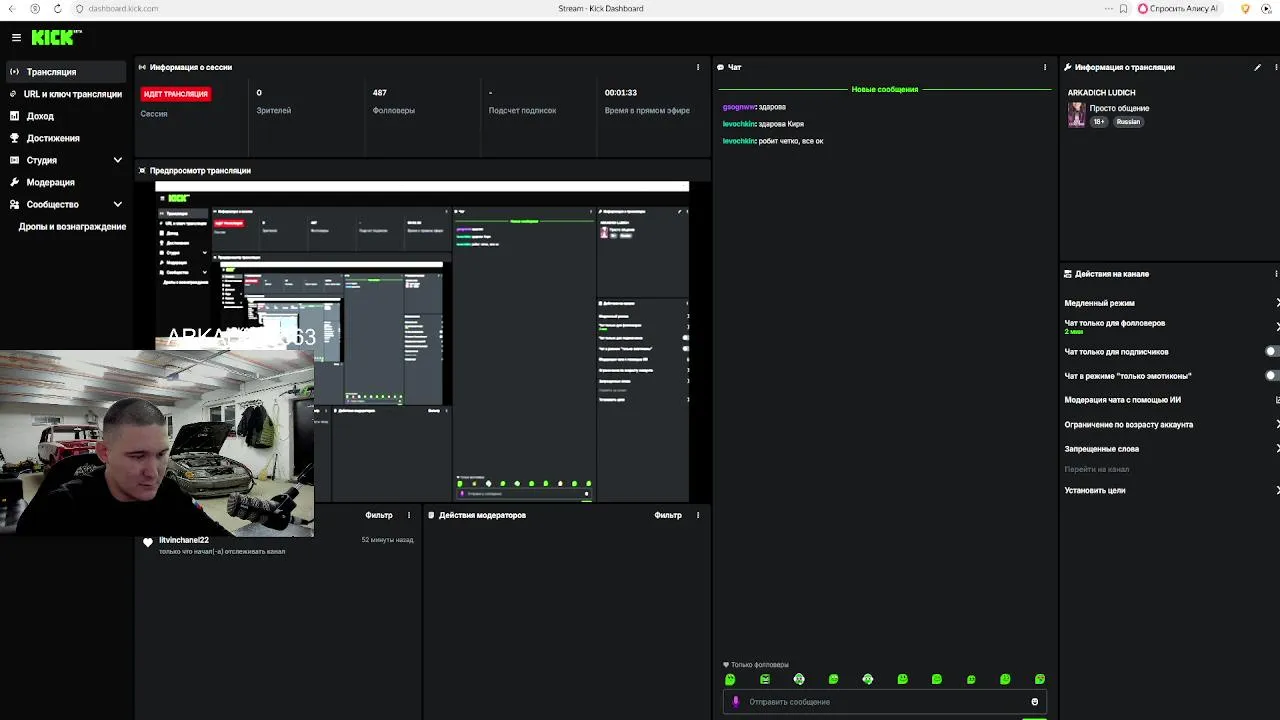Go back with the browser back arrow
Viewport: 1280px width, 720px height.
tap(12, 8)
